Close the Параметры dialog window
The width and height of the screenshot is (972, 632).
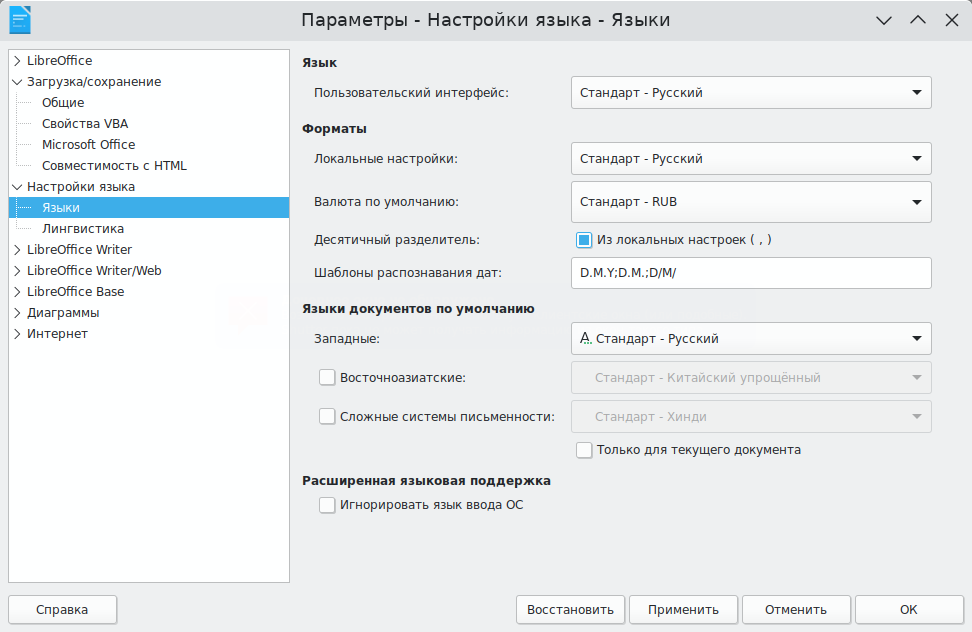(x=952, y=20)
